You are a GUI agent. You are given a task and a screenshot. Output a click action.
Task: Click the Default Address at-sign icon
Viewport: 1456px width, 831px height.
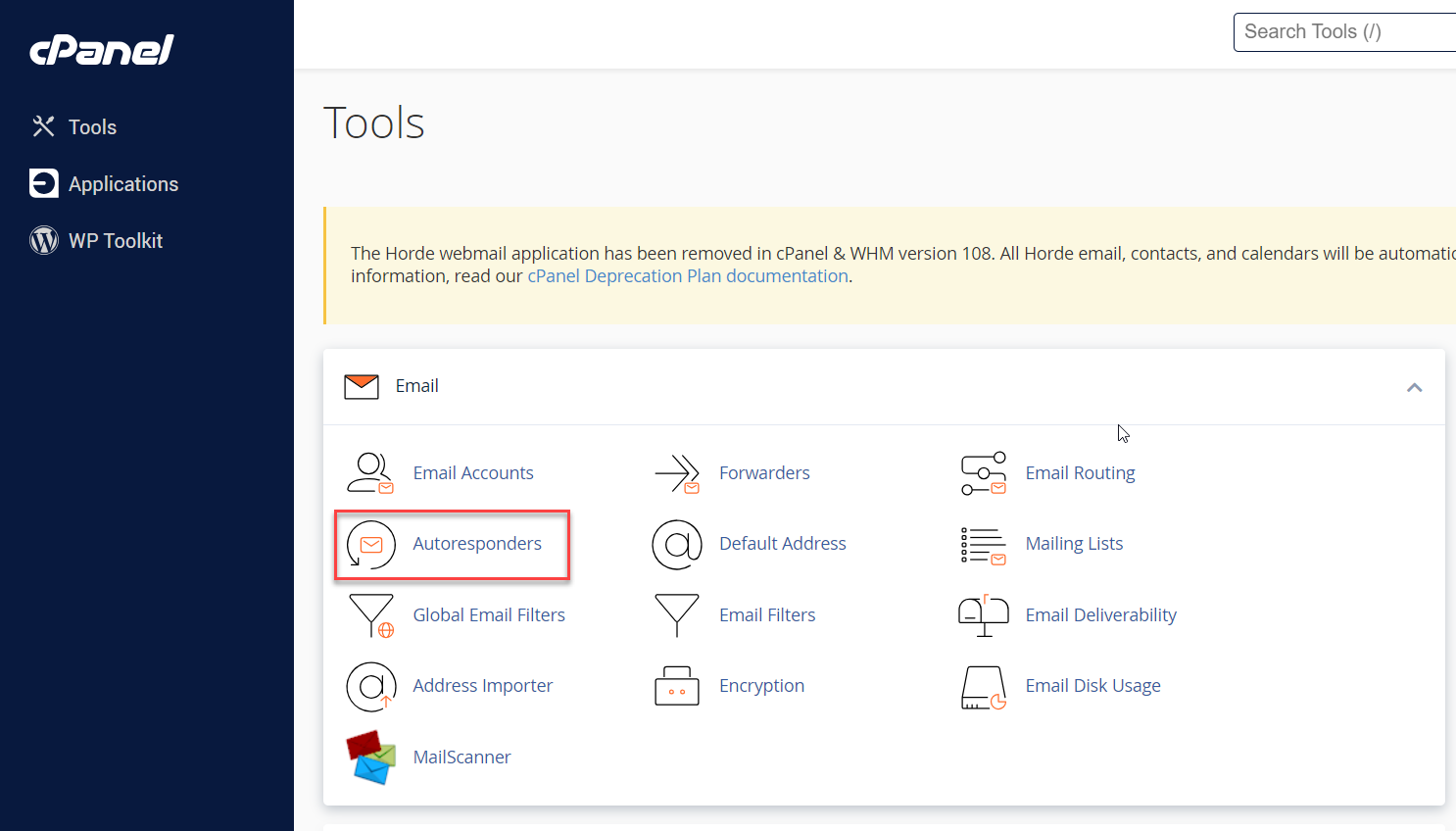click(x=677, y=544)
